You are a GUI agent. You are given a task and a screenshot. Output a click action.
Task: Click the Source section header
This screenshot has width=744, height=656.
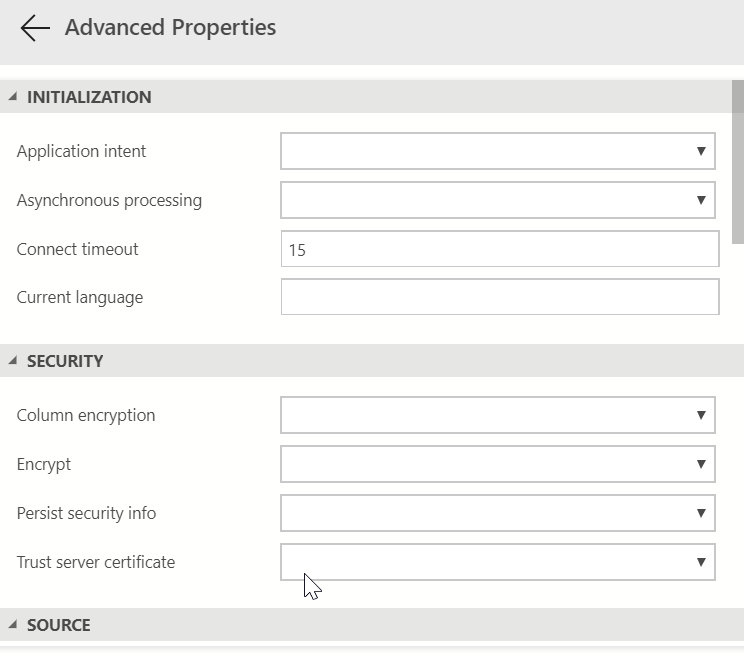click(x=59, y=625)
